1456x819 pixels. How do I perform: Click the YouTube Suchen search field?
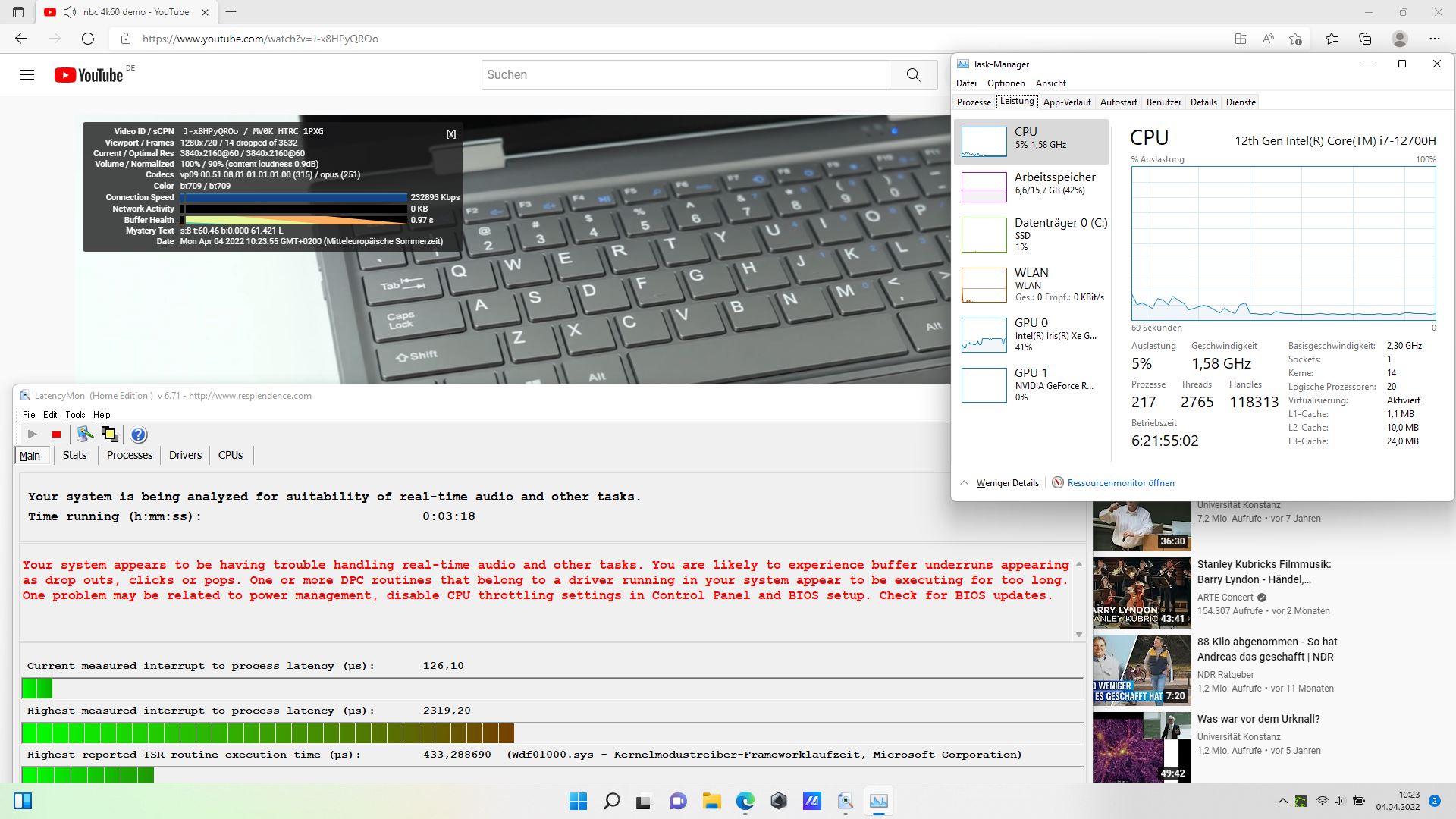pos(686,74)
